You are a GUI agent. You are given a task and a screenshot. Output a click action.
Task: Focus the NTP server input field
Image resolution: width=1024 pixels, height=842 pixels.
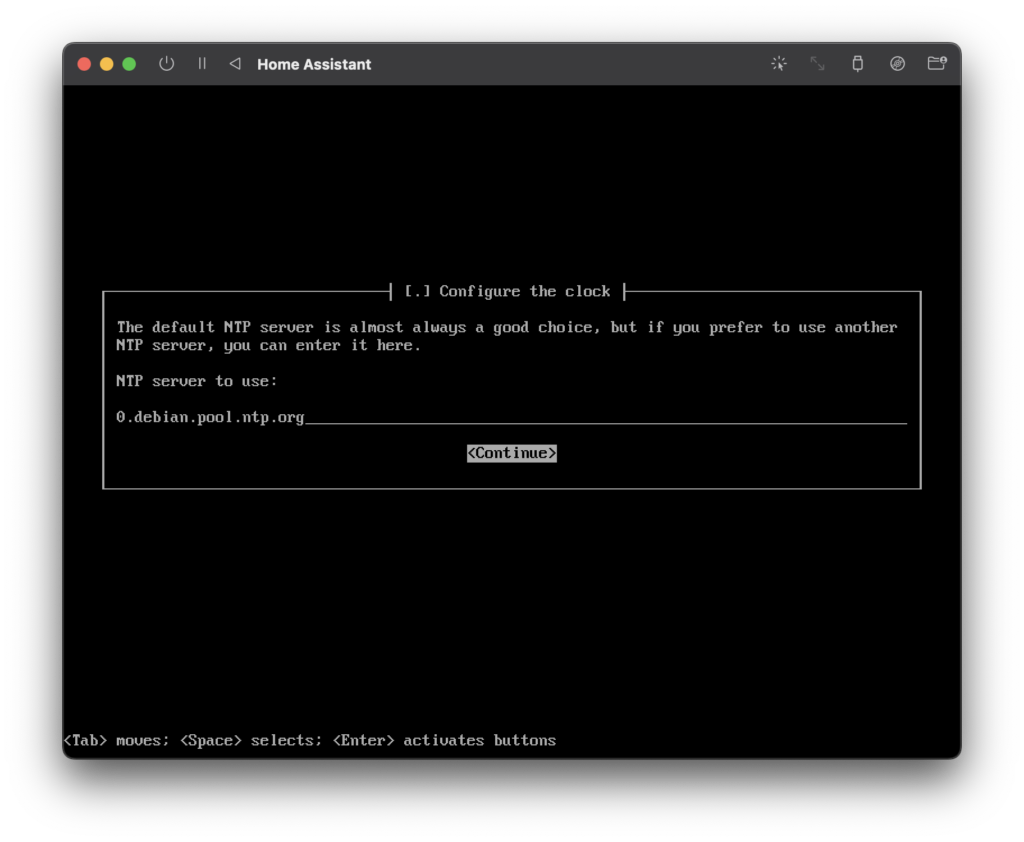coord(511,417)
